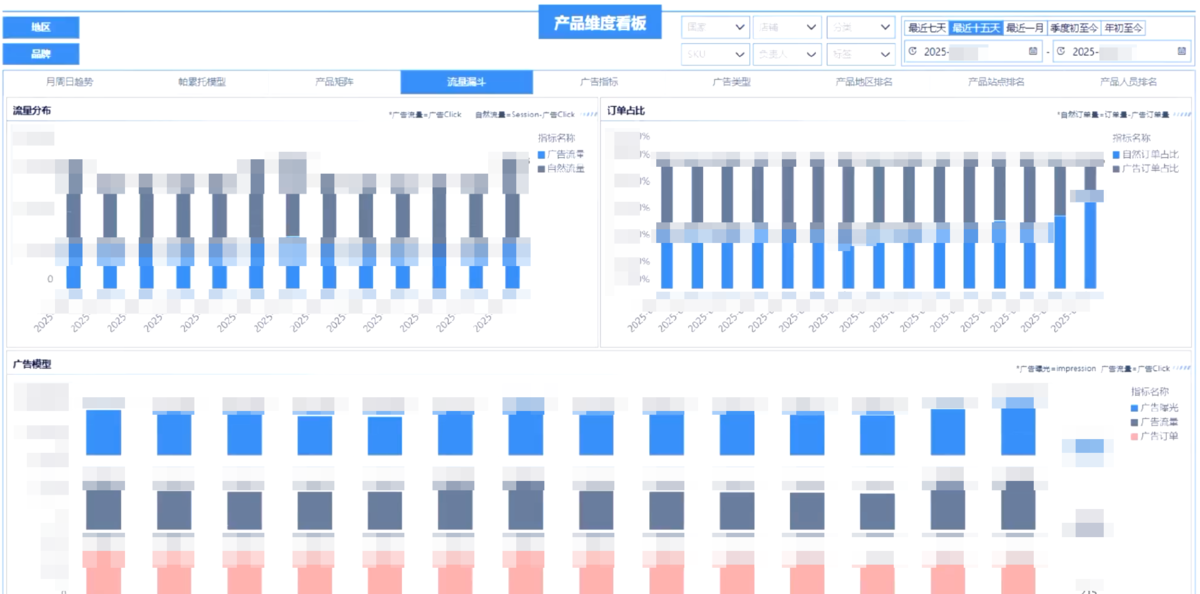Toggle 自然订单占比 legend marker
1200x594 pixels.
1116,155
